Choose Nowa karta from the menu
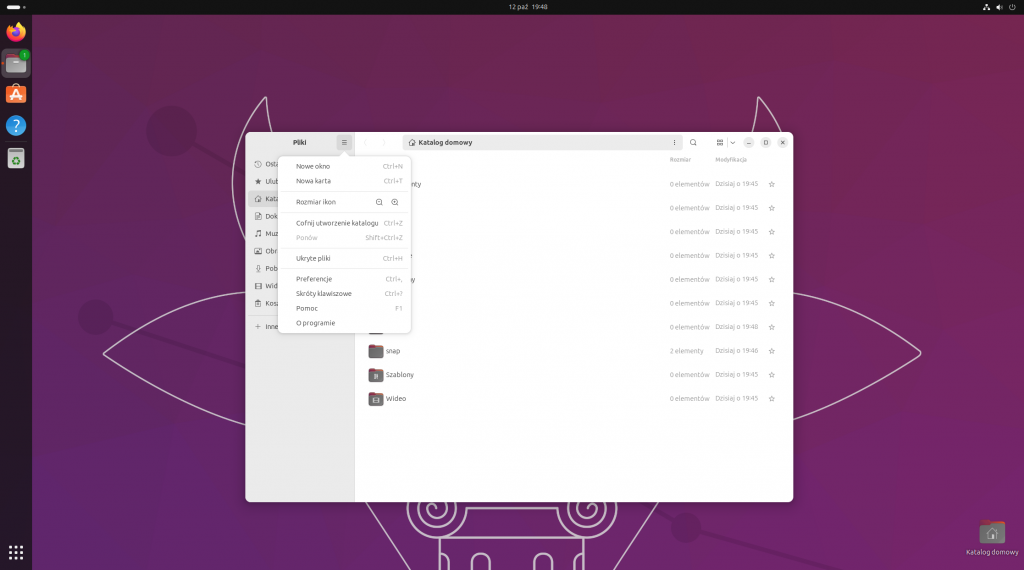The height and width of the screenshot is (570, 1024). (344, 181)
